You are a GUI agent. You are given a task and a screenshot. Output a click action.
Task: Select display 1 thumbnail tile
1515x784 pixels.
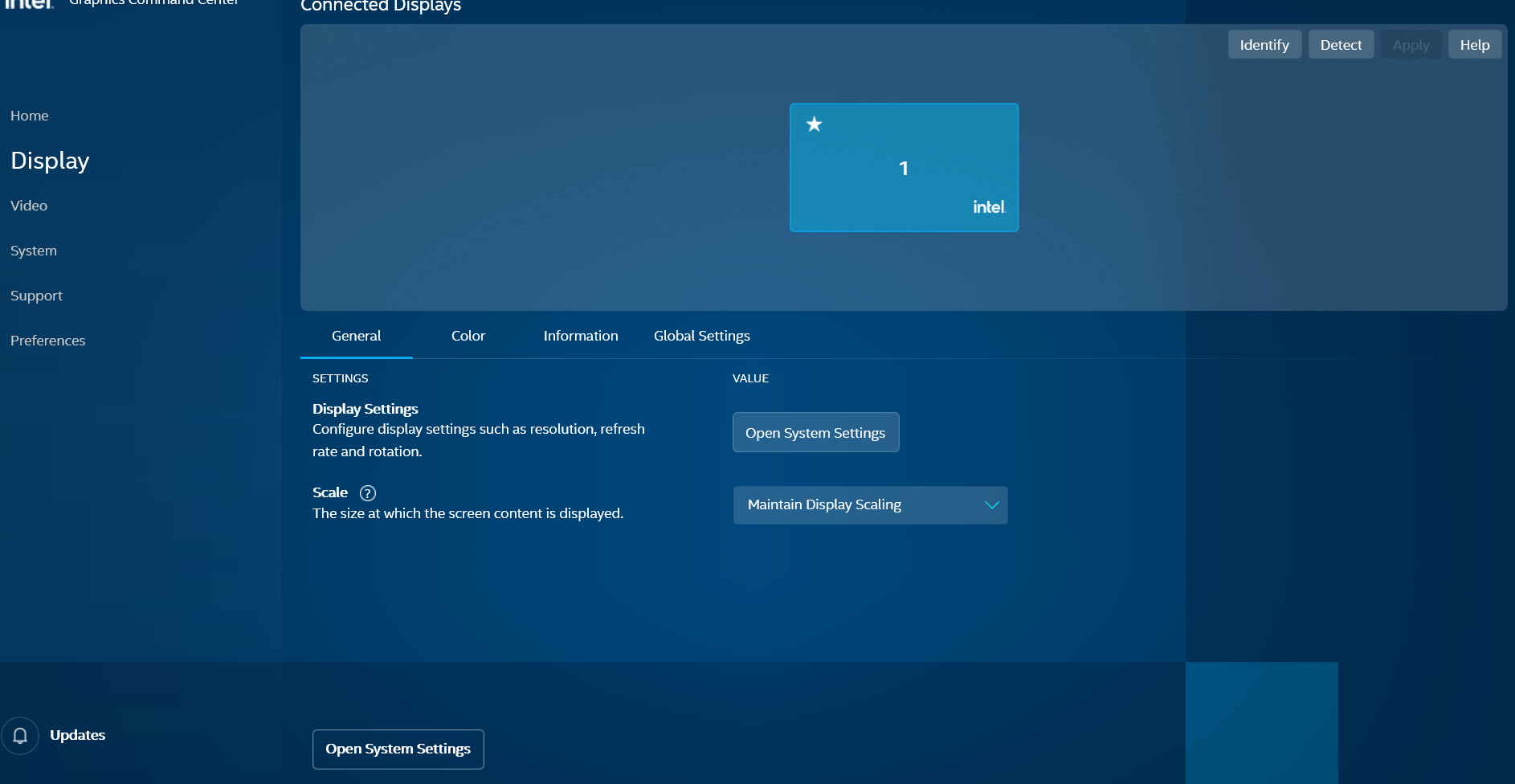click(x=903, y=168)
